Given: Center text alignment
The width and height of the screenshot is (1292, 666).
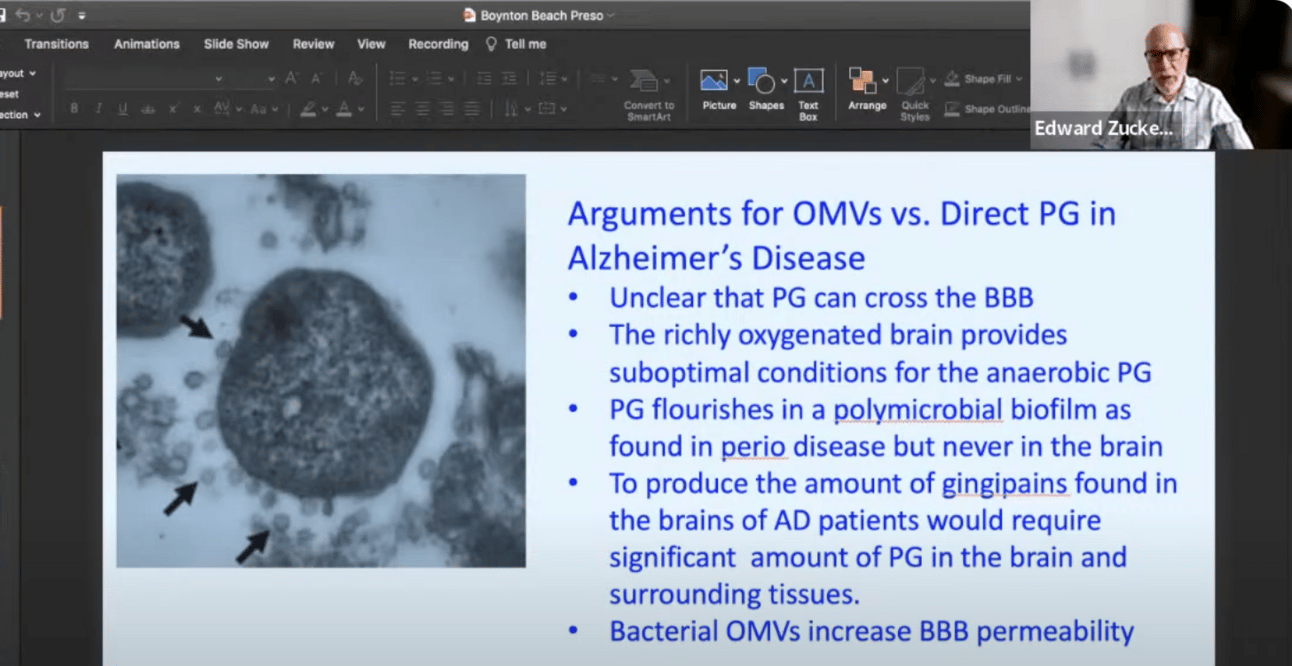Looking at the screenshot, I should pos(422,109).
